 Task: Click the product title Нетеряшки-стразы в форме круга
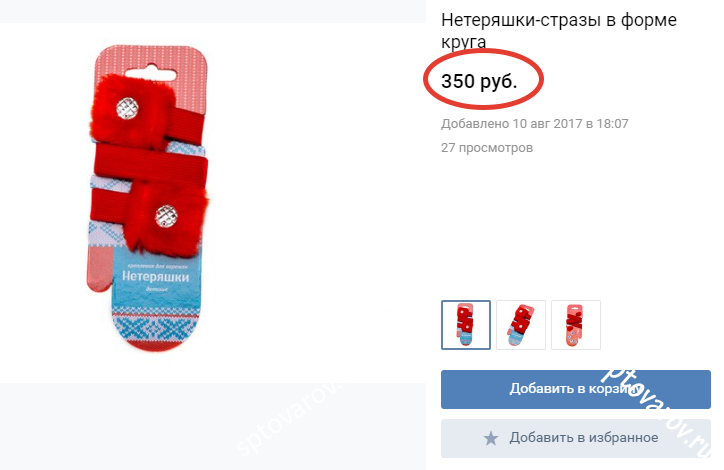coord(559,30)
